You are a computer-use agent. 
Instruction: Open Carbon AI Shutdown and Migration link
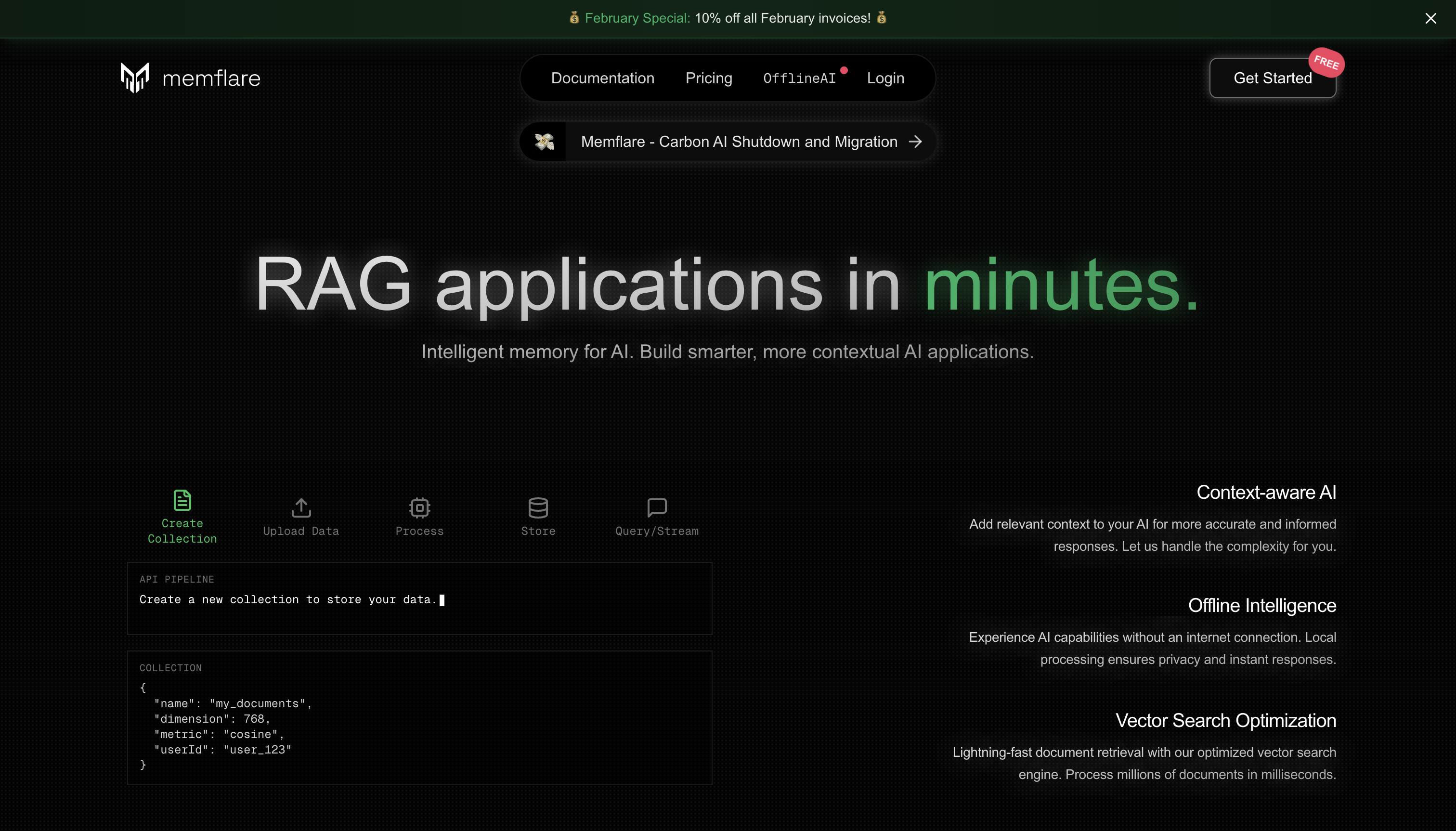[x=739, y=142]
